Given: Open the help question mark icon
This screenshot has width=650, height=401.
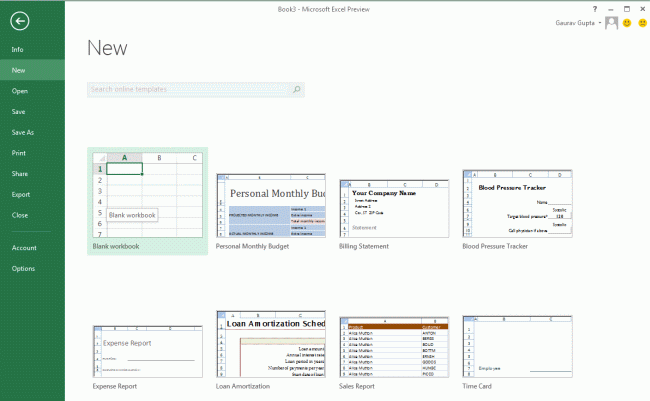Looking at the screenshot, I should (x=595, y=9).
